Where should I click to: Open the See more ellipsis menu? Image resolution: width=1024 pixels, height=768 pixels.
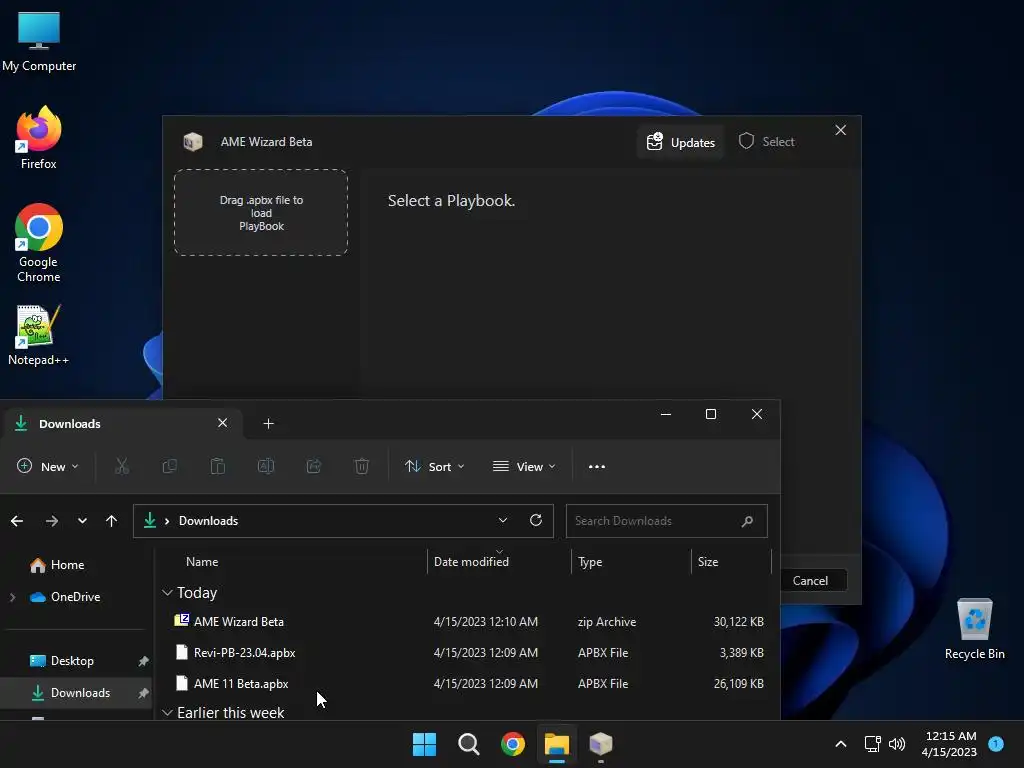597,466
